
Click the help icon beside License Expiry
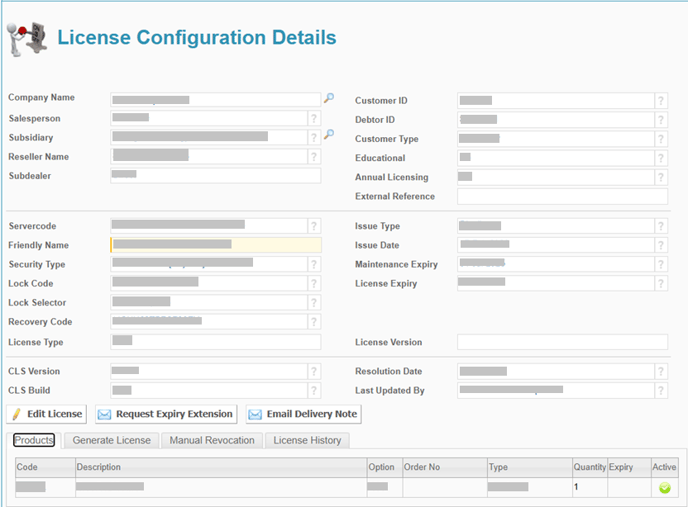point(661,284)
